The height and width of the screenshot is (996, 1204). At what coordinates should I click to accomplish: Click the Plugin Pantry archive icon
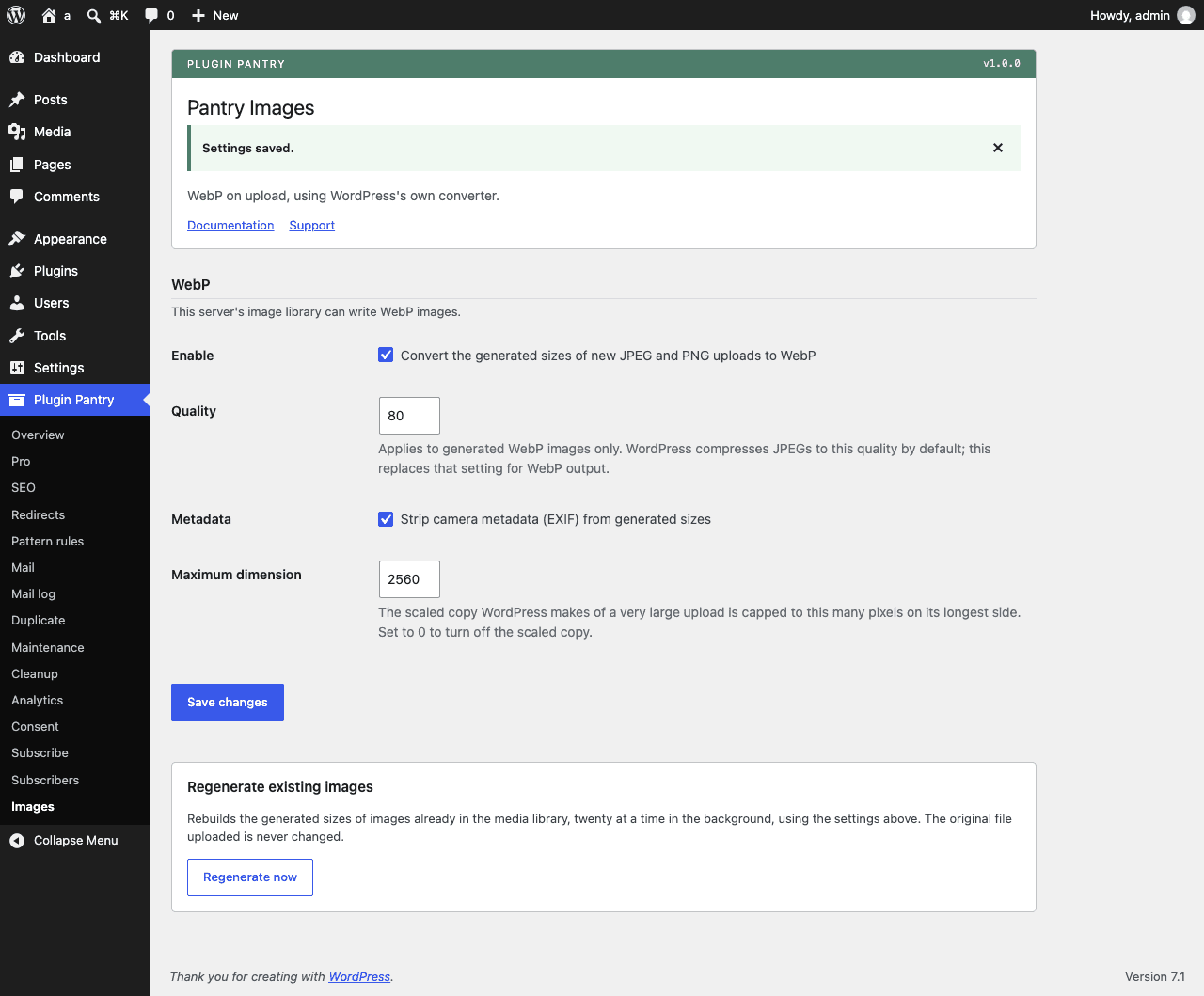17,400
